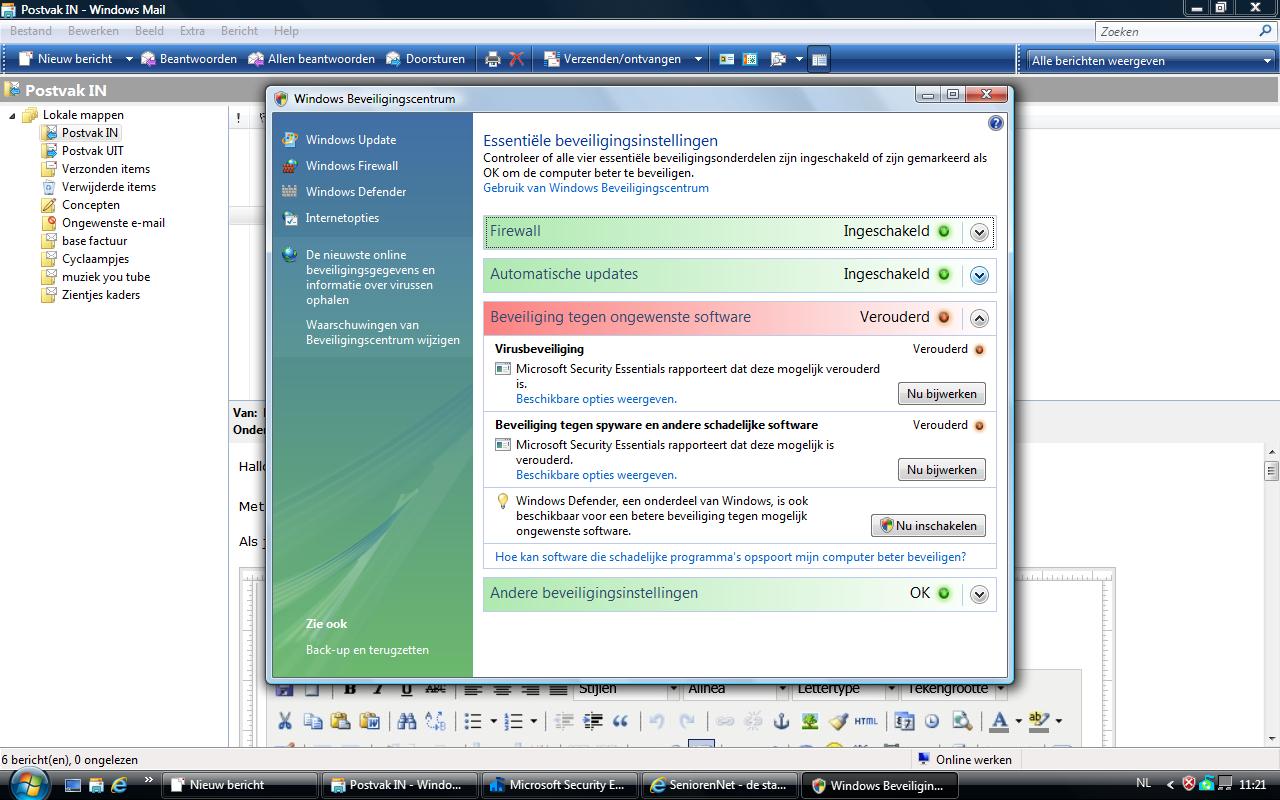The height and width of the screenshot is (800, 1280).
Task: Open the Contacts icon in toolbar
Action: (727, 59)
